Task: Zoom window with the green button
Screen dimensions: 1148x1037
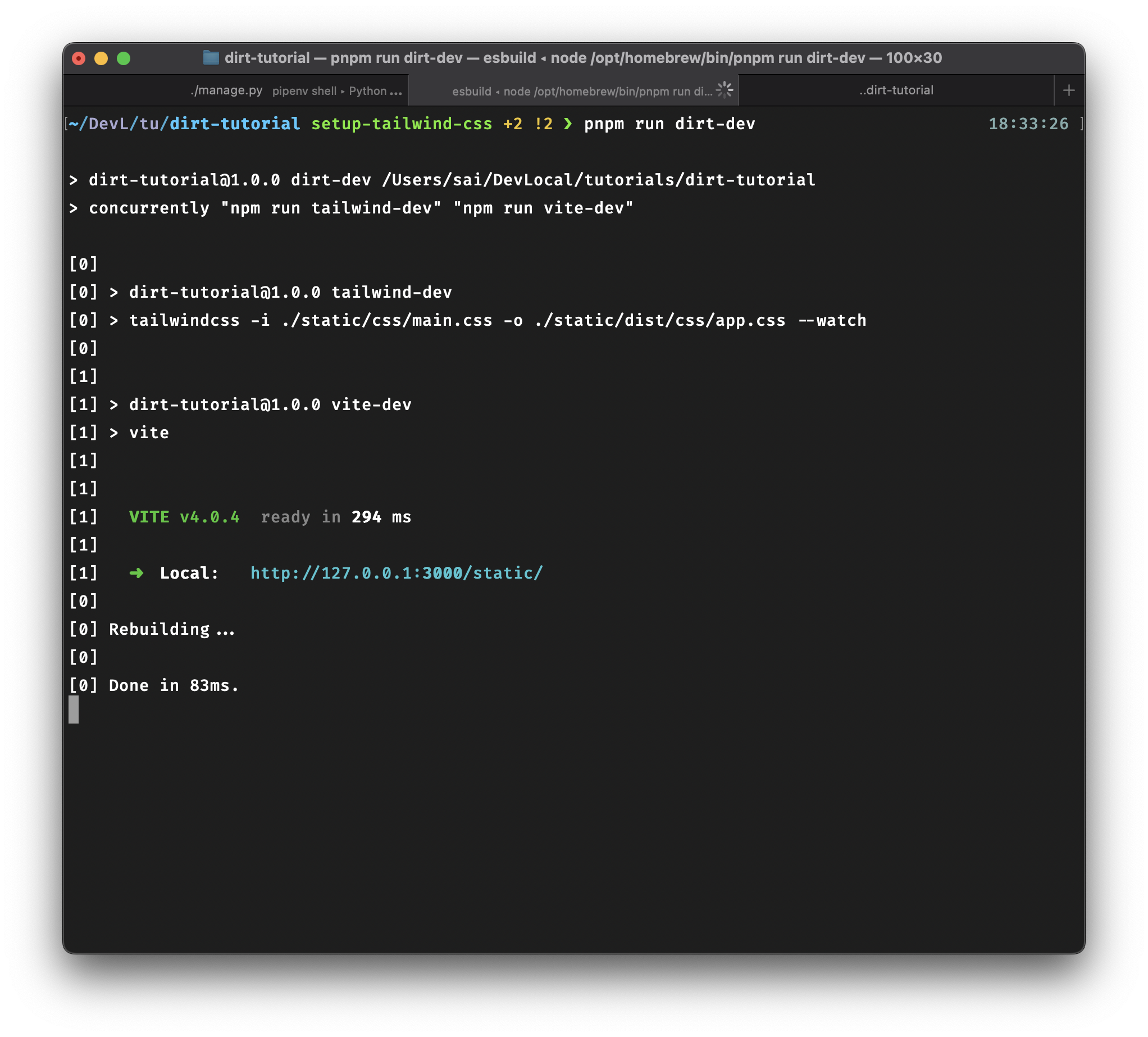Action: [124, 58]
